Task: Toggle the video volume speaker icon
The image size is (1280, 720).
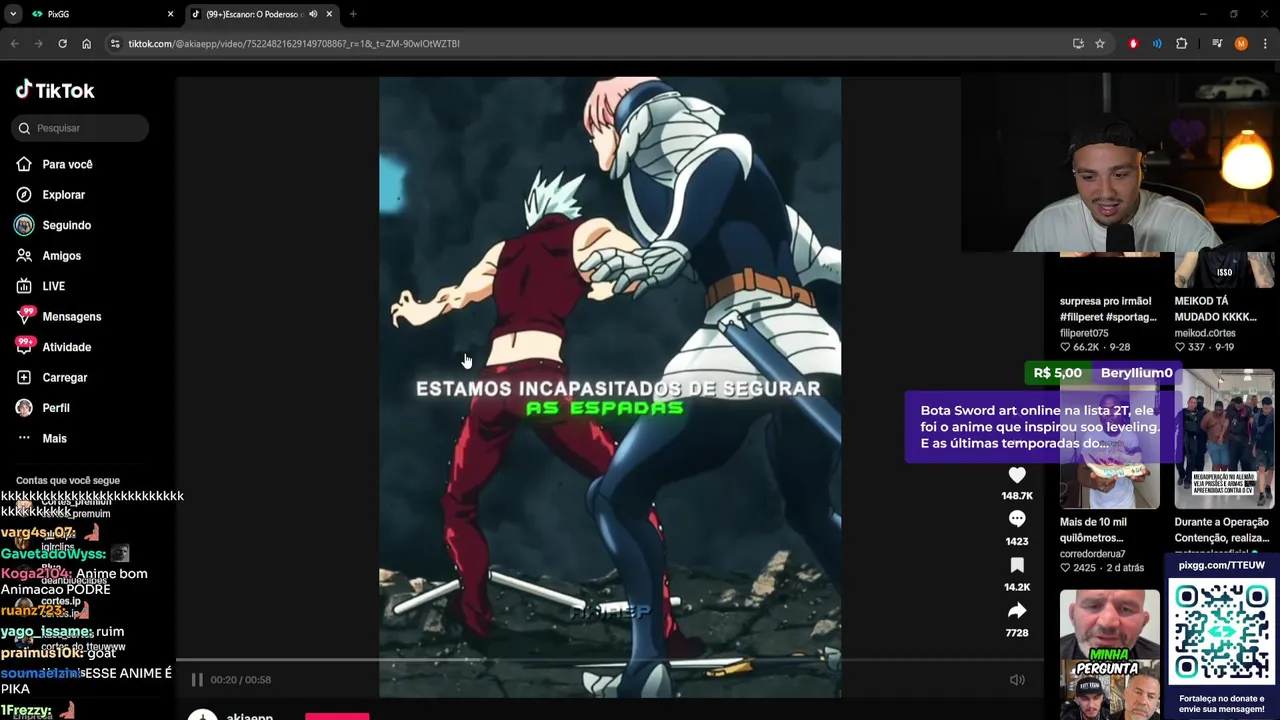Action: [x=1017, y=680]
